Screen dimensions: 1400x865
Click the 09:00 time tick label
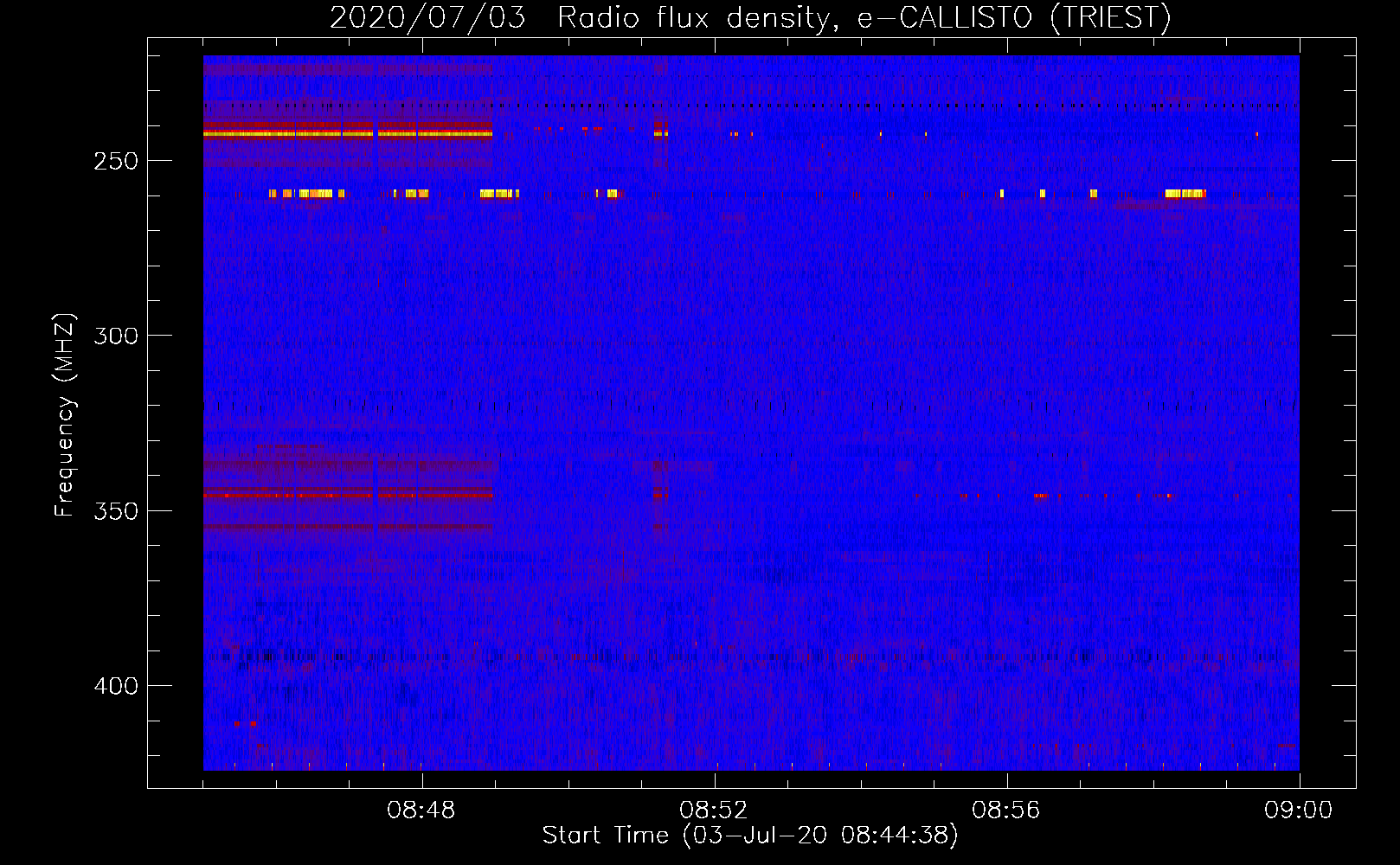click(1299, 811)
